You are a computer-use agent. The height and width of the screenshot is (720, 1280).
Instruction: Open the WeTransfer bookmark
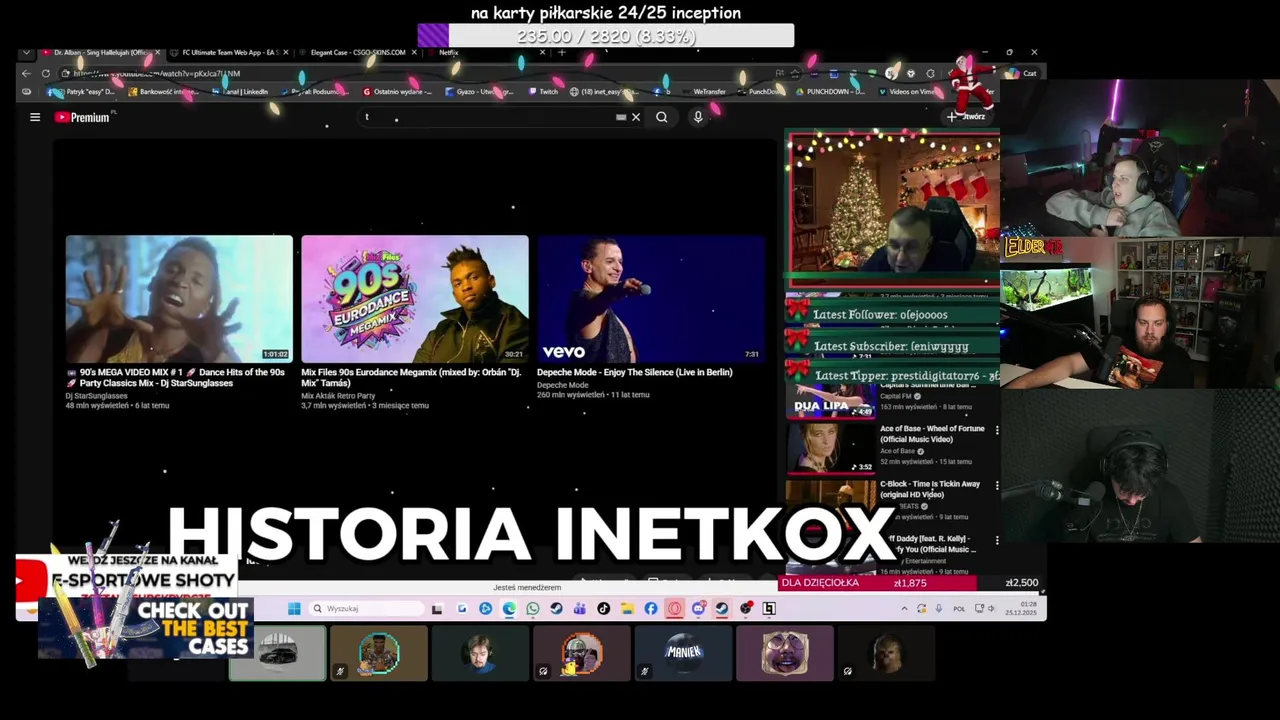(704, 91)
